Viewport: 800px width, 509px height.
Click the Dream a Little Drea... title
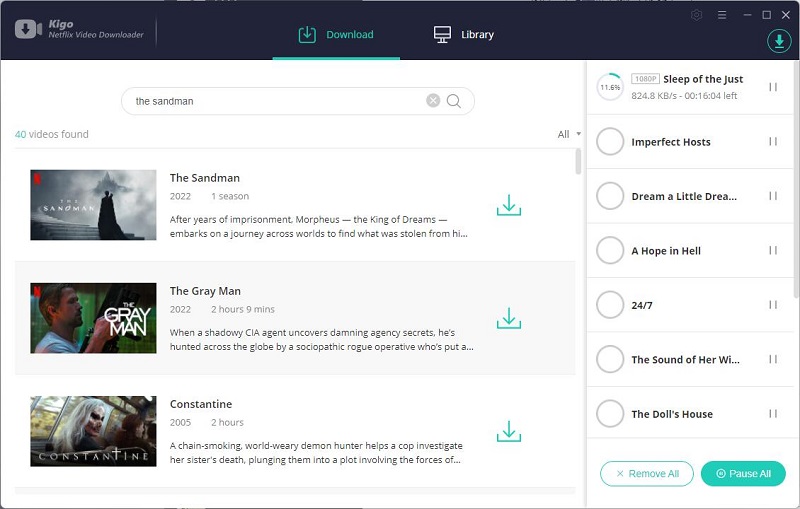[x=684, y=196]
